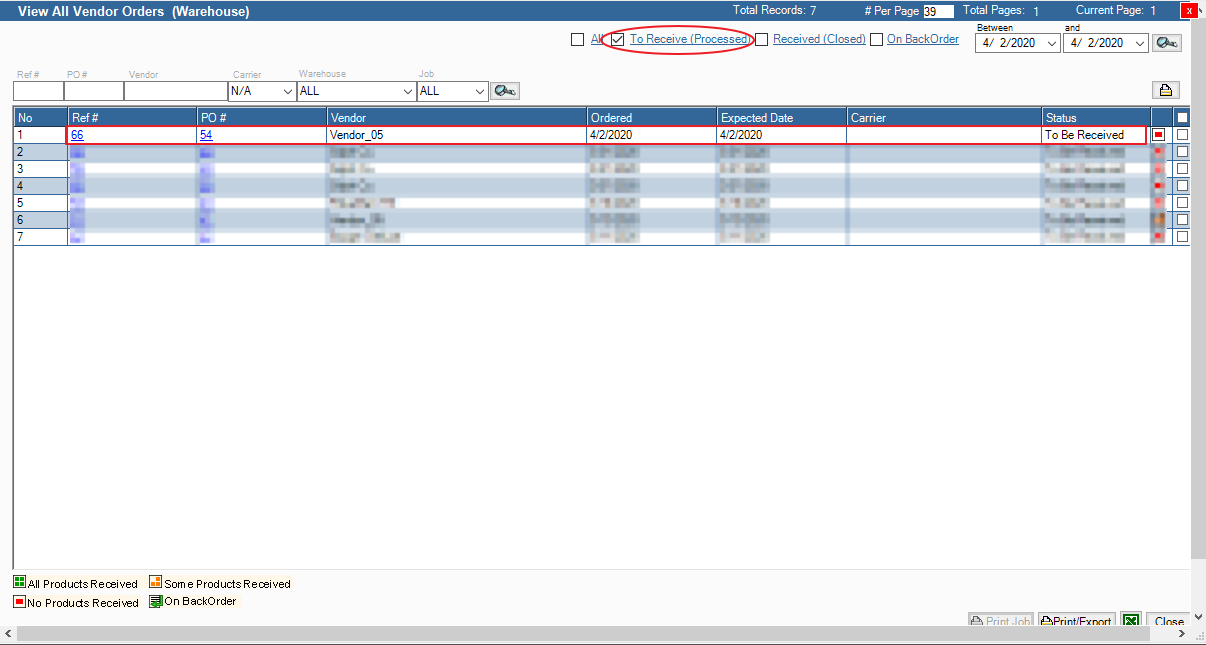
Task: Click the filter row search binoculars icon
Action: click(x=505, y=91)
